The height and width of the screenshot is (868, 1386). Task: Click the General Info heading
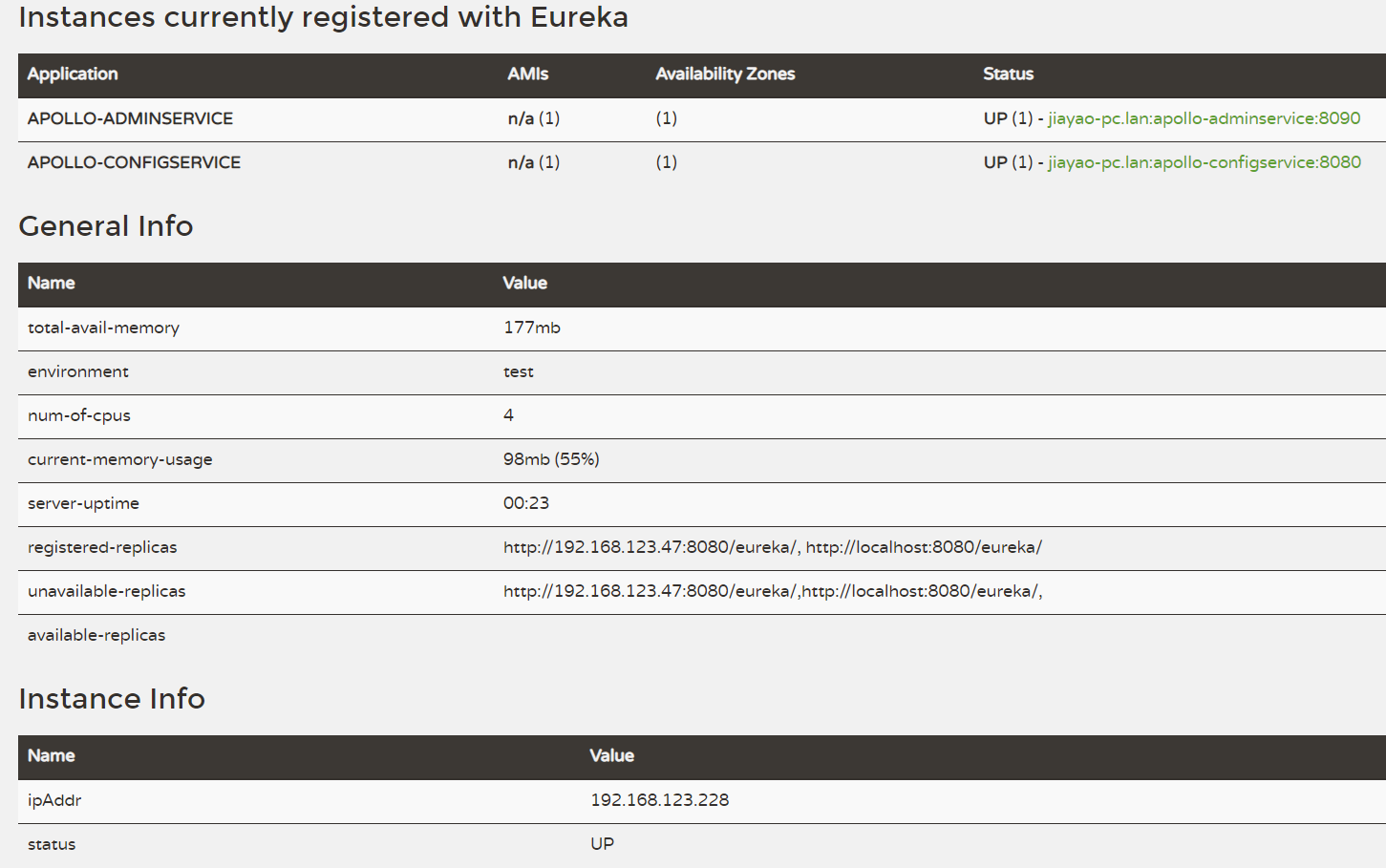point(106,226)
